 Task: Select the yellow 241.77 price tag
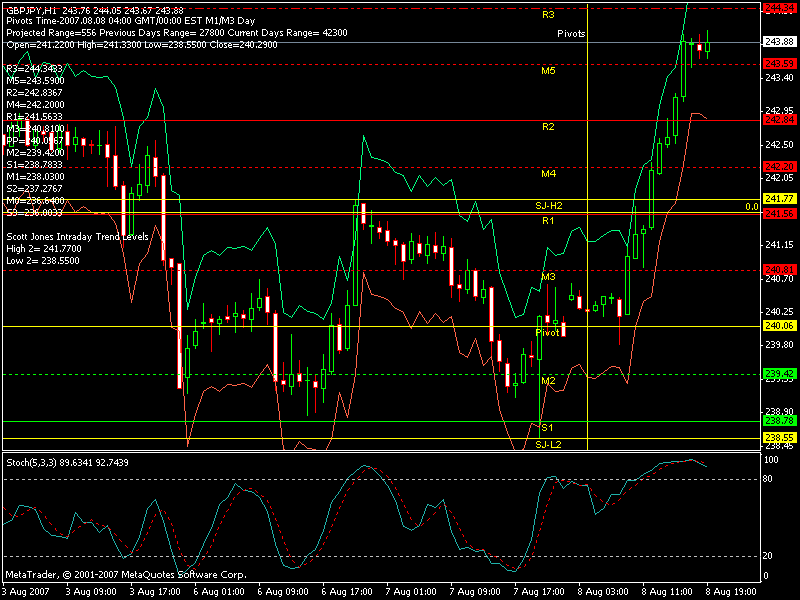point(778,199)
